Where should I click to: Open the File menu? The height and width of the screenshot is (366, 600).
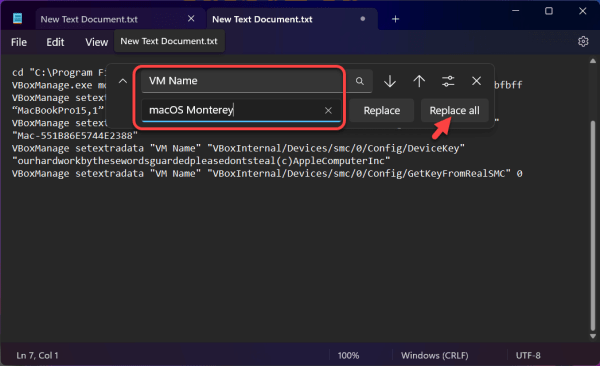(19, 42)
